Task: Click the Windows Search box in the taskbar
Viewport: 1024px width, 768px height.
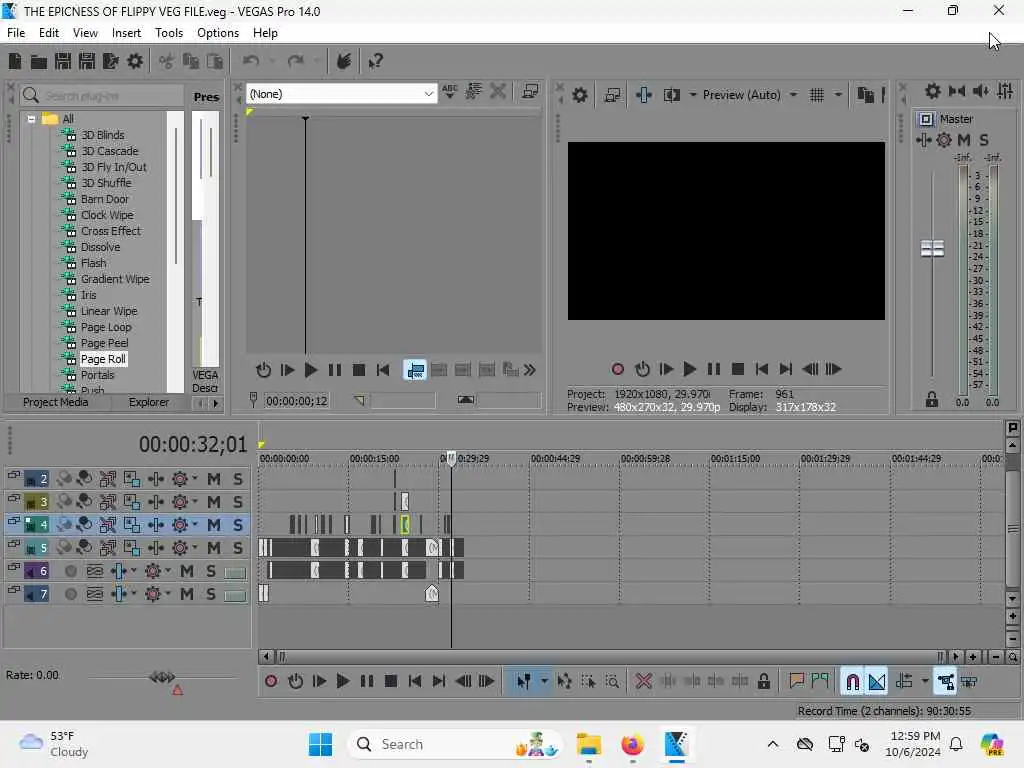Action: tap(455, 744)
